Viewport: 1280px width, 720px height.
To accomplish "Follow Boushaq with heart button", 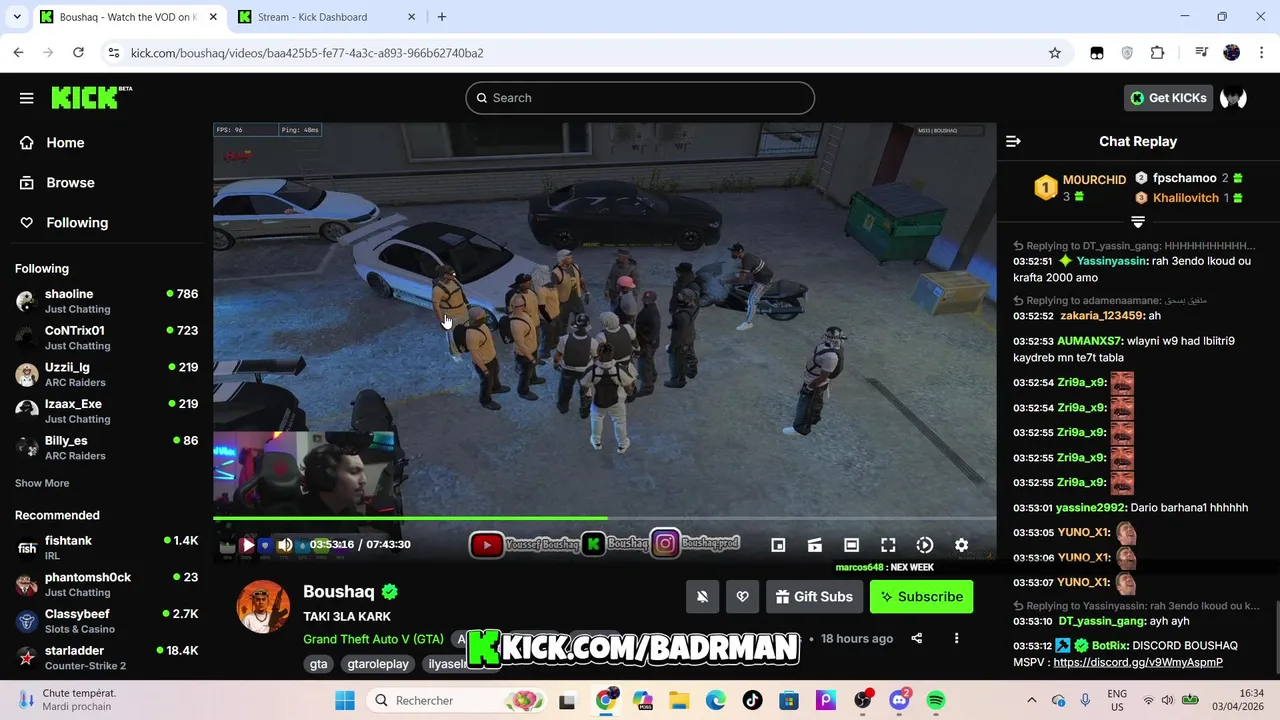I will pos(742,597).
